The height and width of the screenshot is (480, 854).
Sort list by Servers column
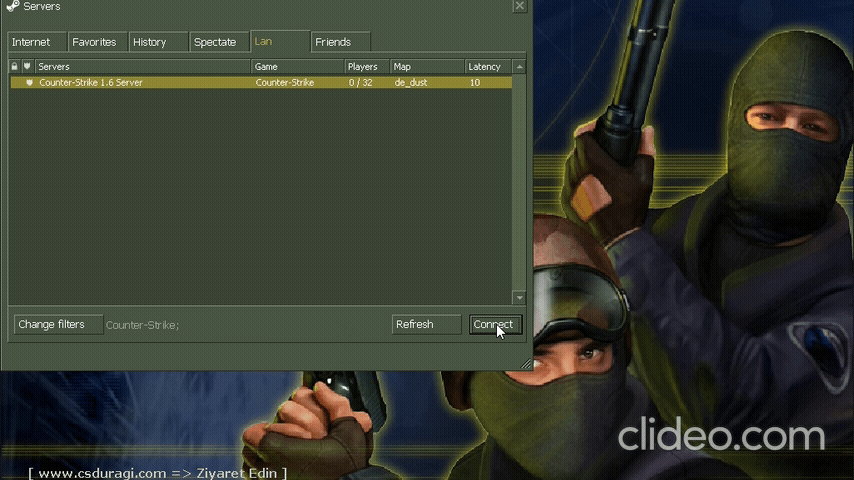[143, 66]
